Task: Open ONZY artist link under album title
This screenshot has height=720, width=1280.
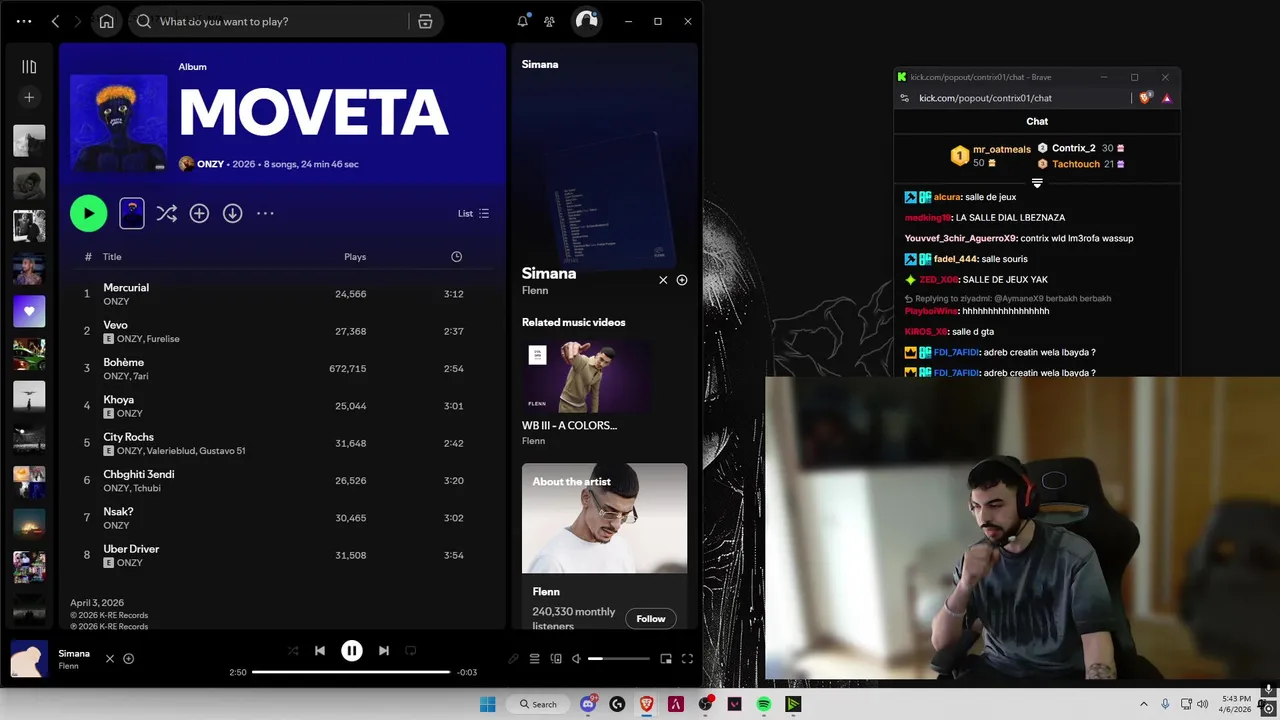Action: tap(210, 164)
